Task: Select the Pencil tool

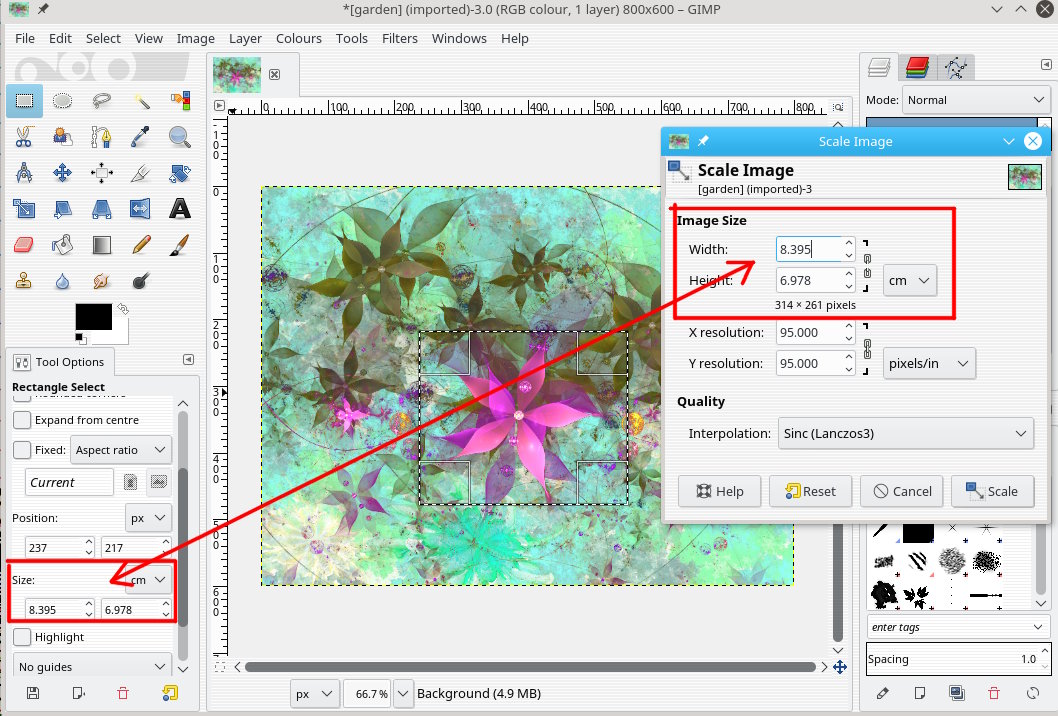Action: pyautogui.click(x=141, y=244)
